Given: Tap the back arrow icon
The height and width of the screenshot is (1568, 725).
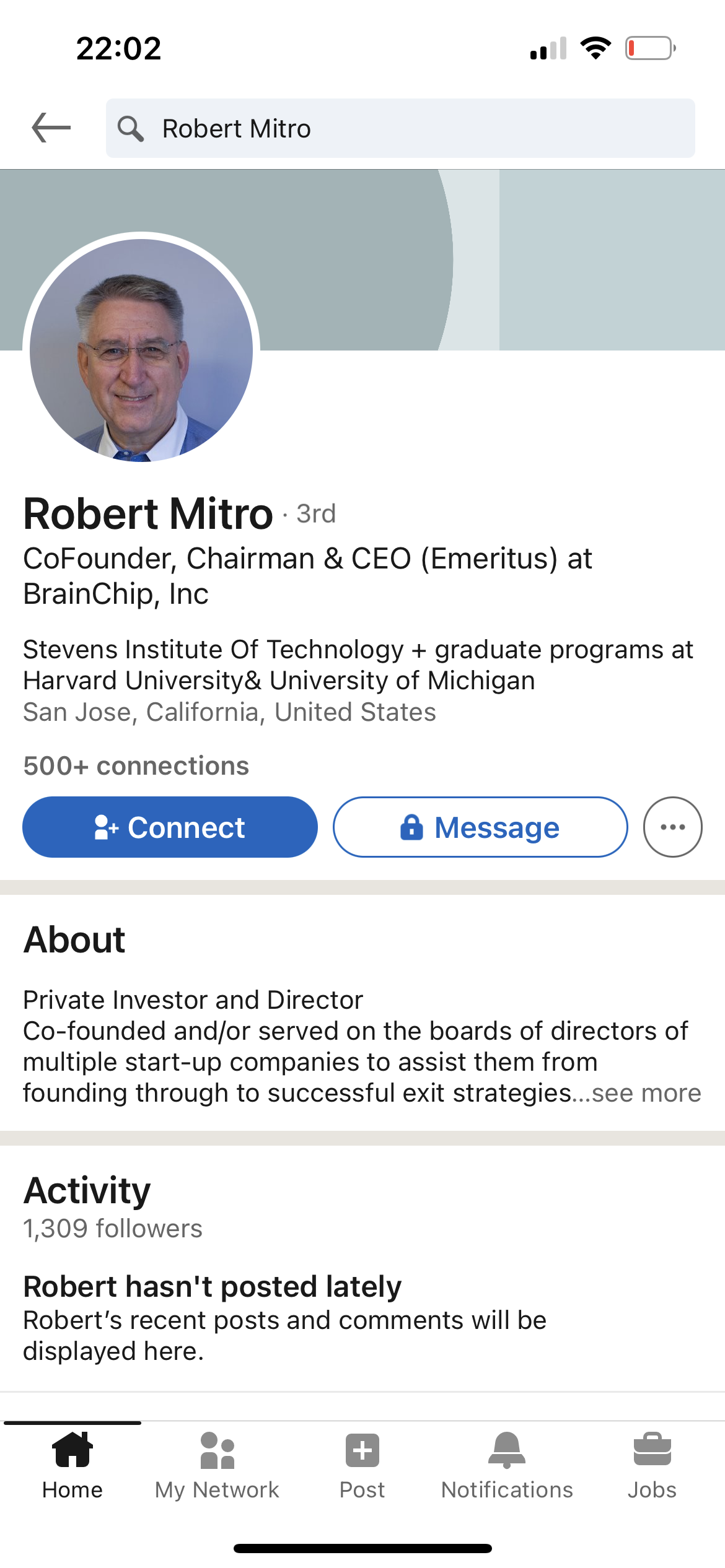Looking at the screenshot, I should (51, 128).
